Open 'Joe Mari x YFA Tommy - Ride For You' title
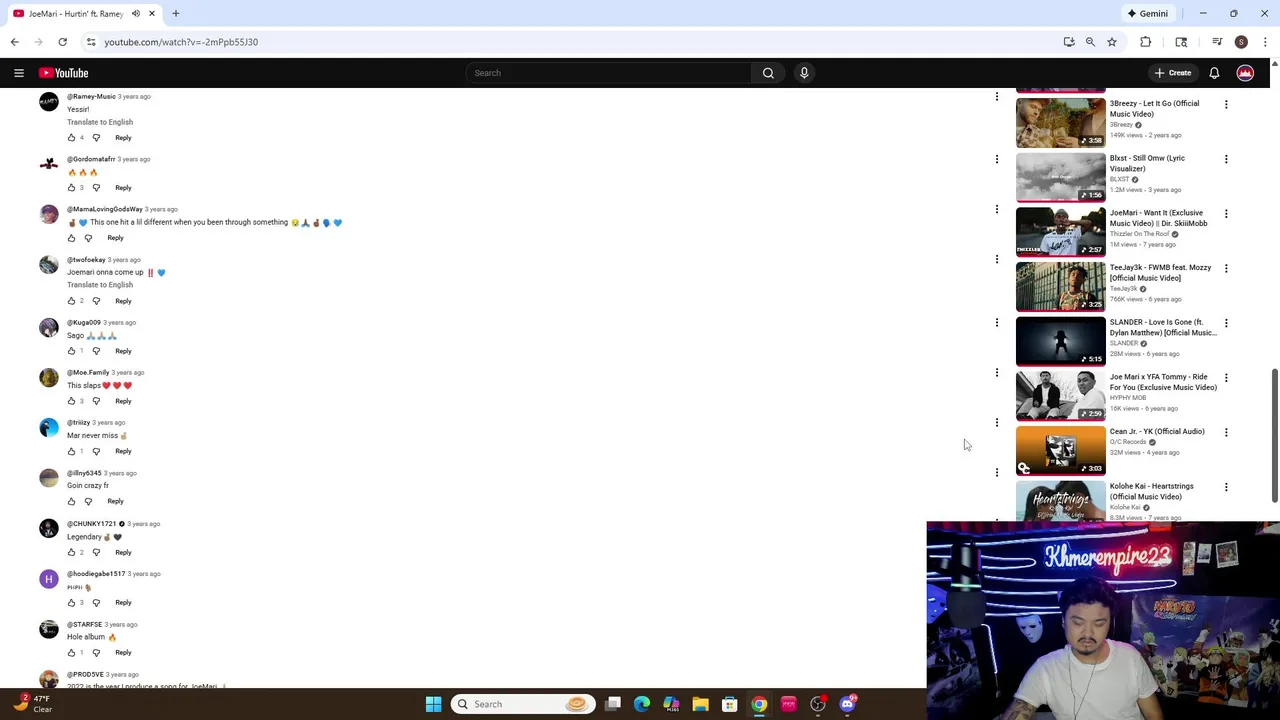 (1163, 382)
